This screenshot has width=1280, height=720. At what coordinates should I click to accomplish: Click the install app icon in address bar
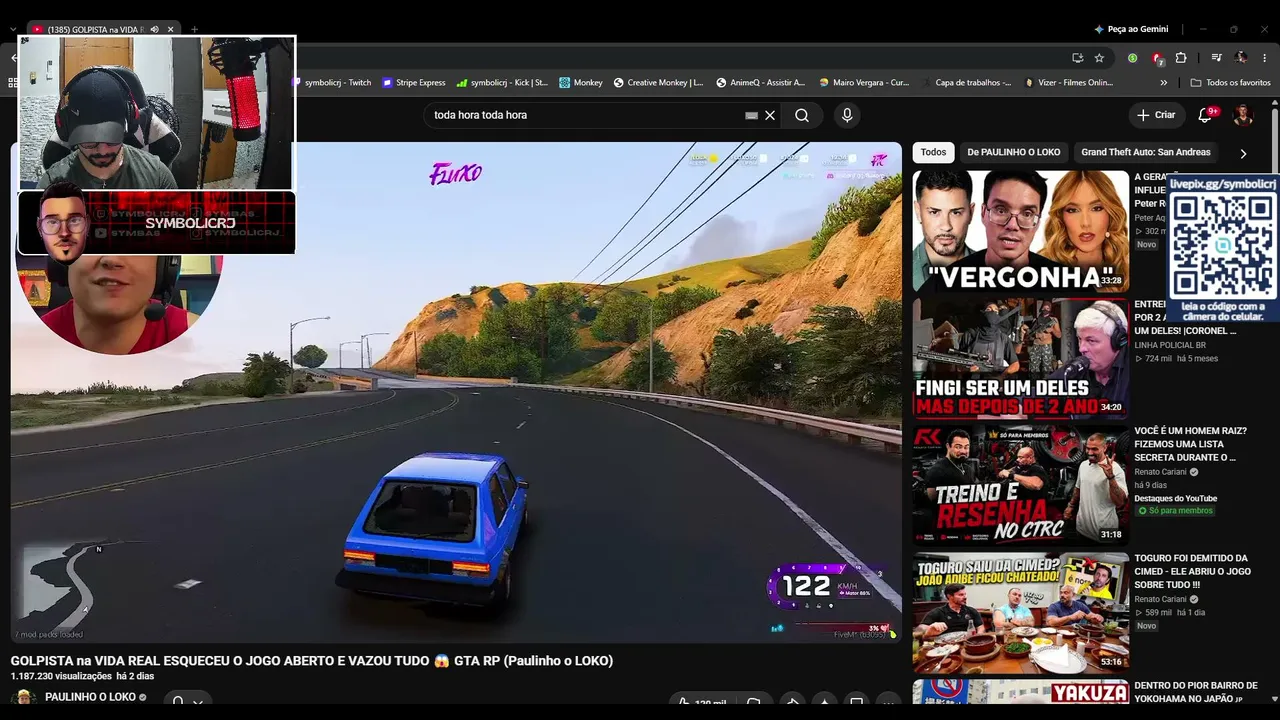pos(1077,58)
